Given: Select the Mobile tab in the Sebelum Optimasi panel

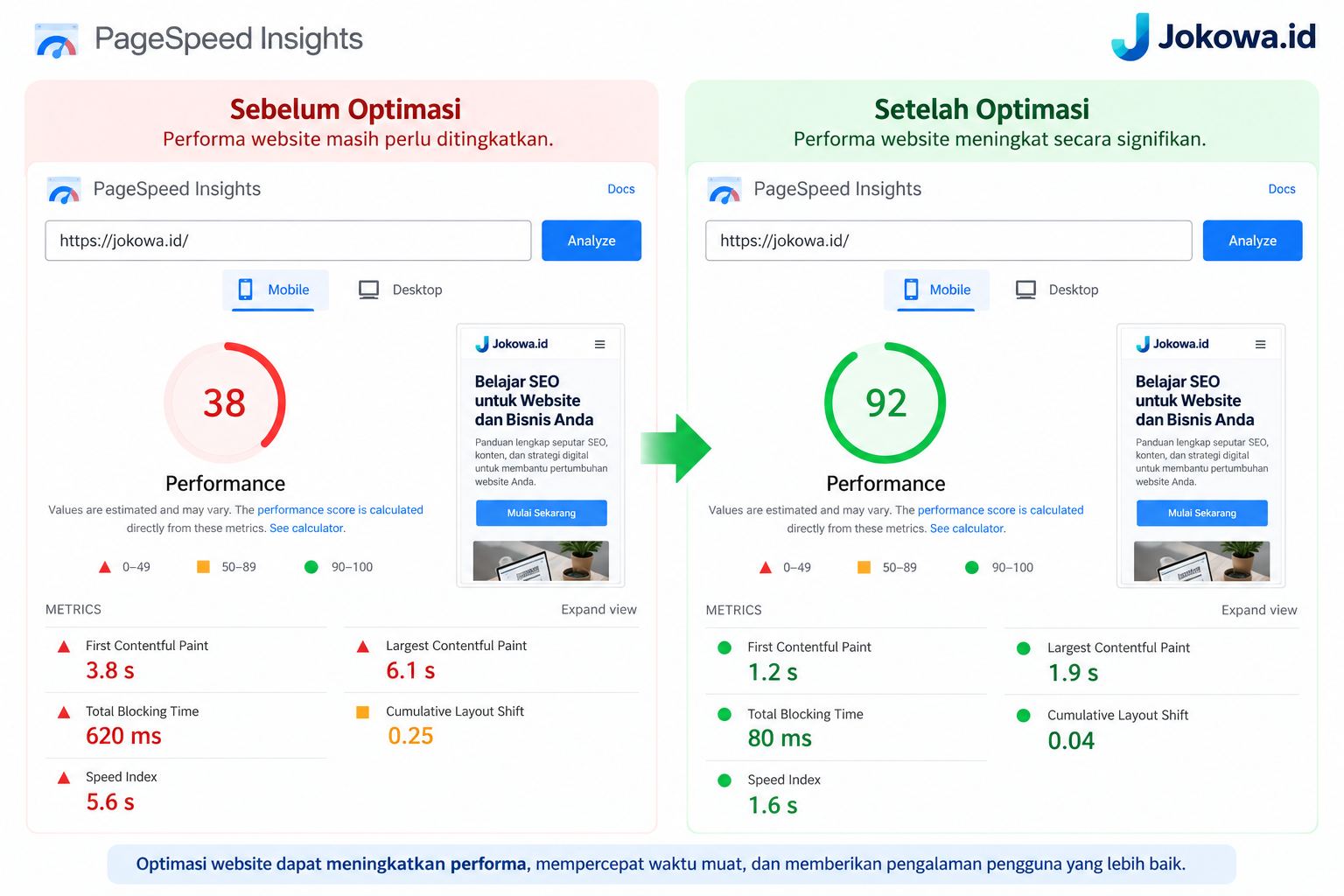Looking at the screenshot, I should (276, 290).
